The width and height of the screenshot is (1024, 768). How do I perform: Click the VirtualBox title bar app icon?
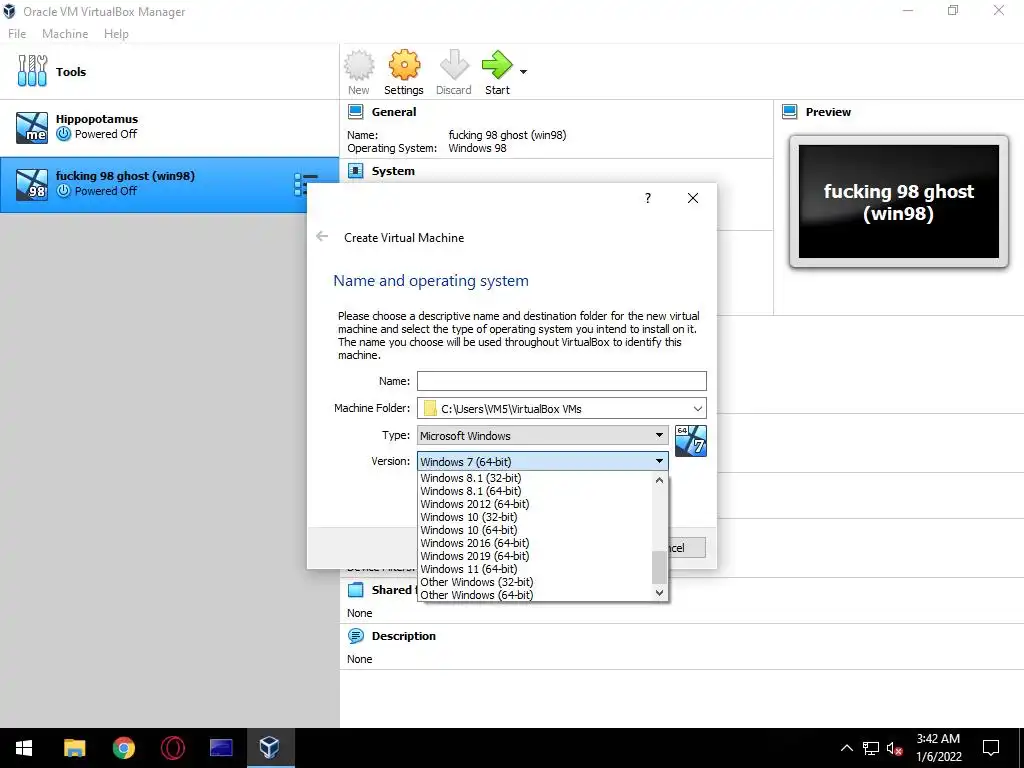coord(9,11)
